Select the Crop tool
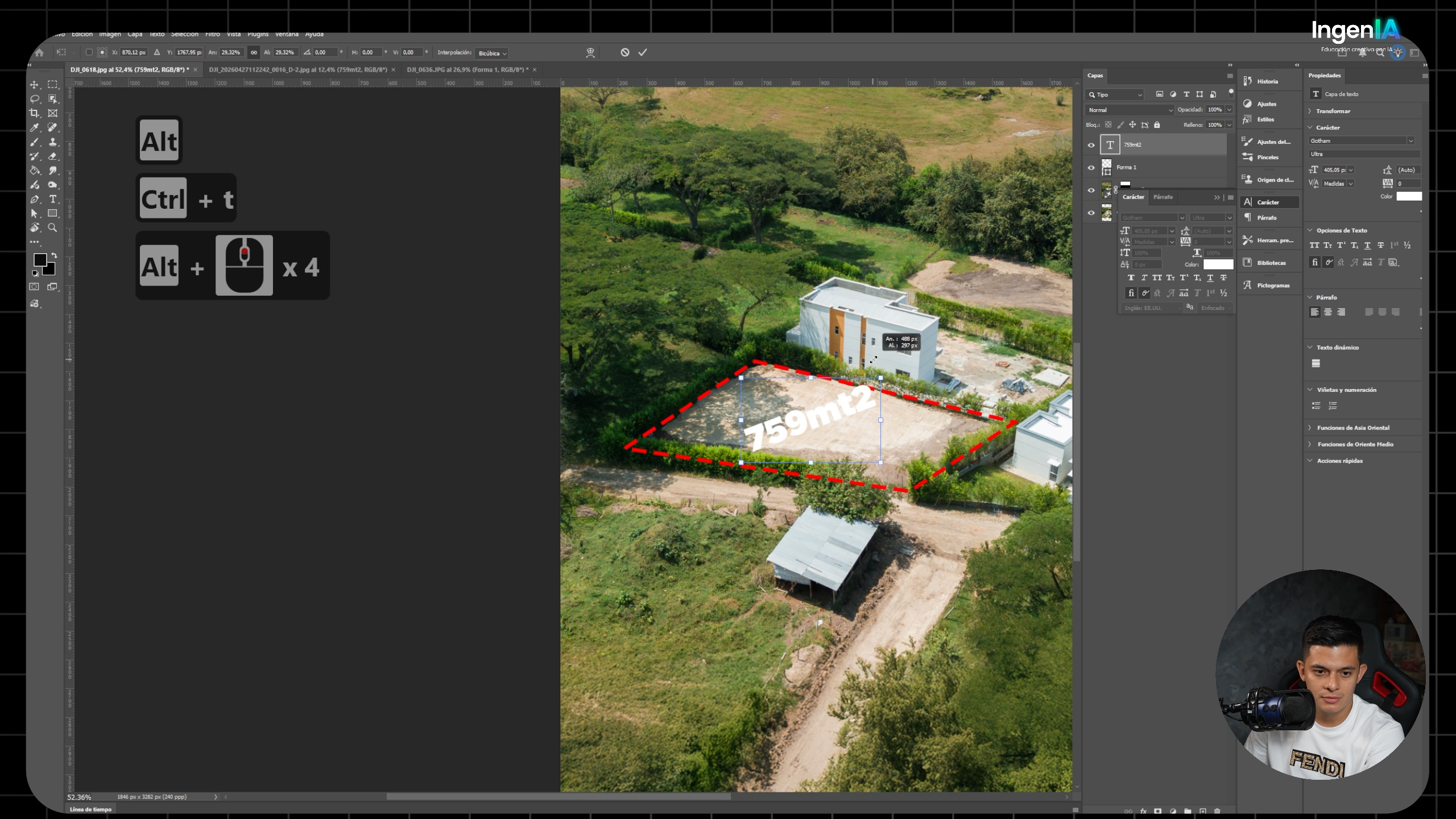1456x819 pixels. 35,113
